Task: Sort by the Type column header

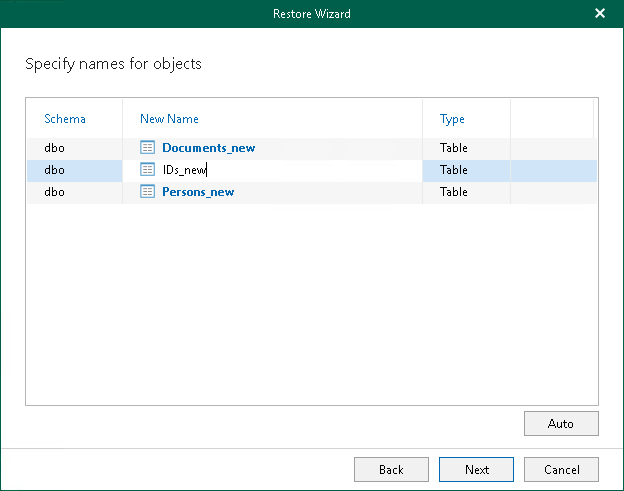Action: pos(452,119)
